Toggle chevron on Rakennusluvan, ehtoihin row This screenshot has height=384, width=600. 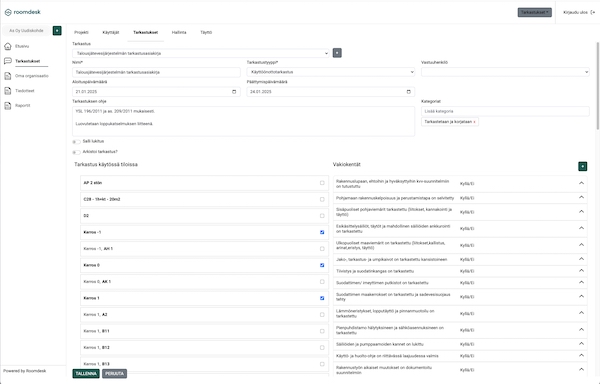click(x=581, y=183)
